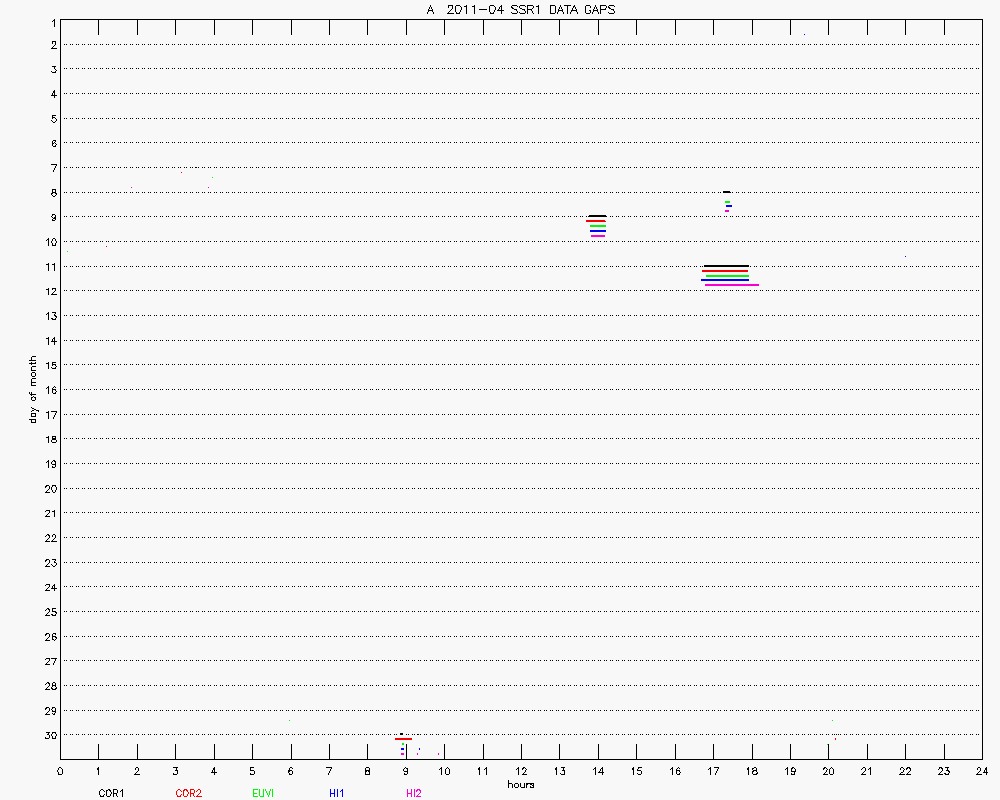Click the red COR2 legend label

188,793
